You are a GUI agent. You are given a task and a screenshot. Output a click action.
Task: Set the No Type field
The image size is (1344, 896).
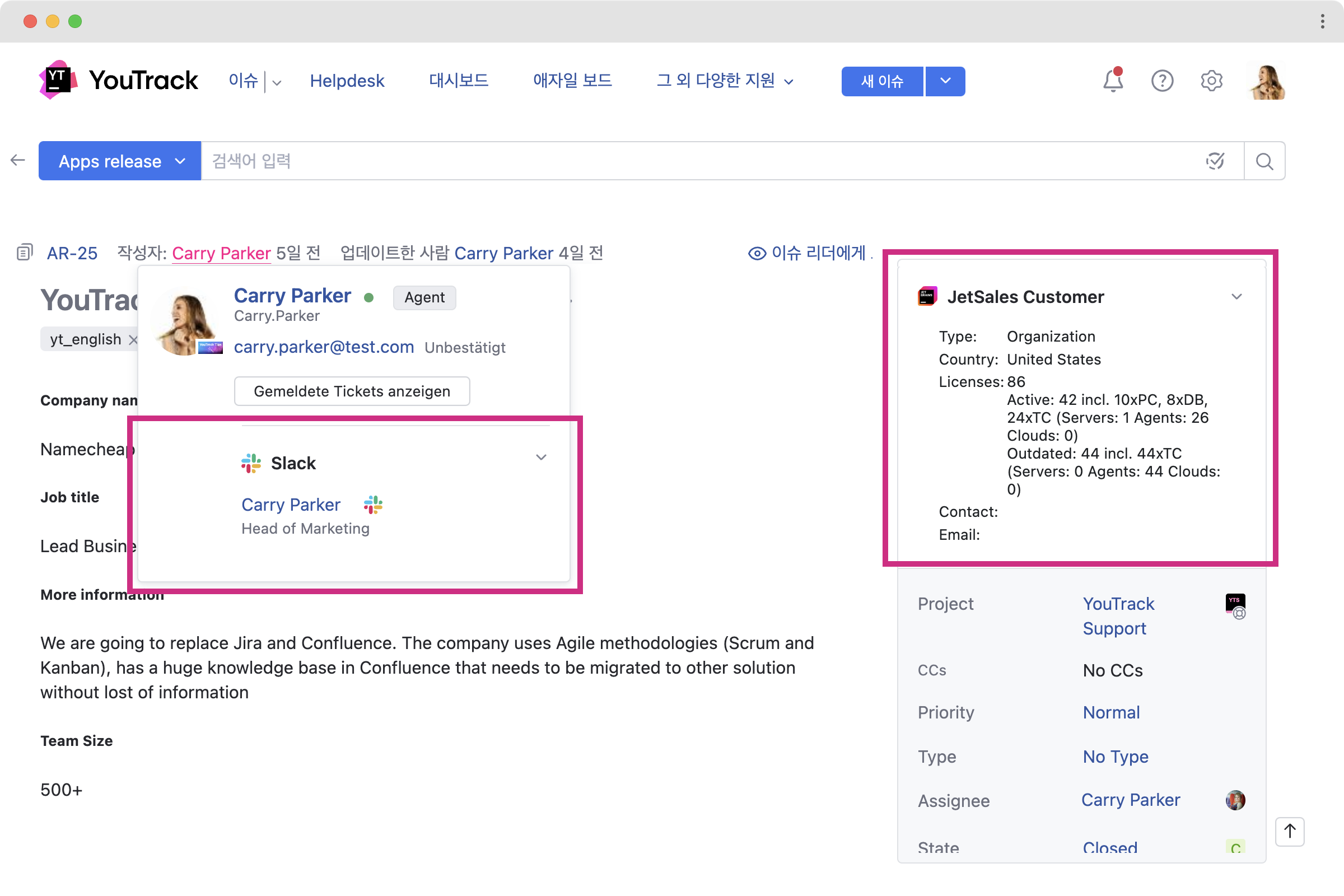tap(1115, 756)
